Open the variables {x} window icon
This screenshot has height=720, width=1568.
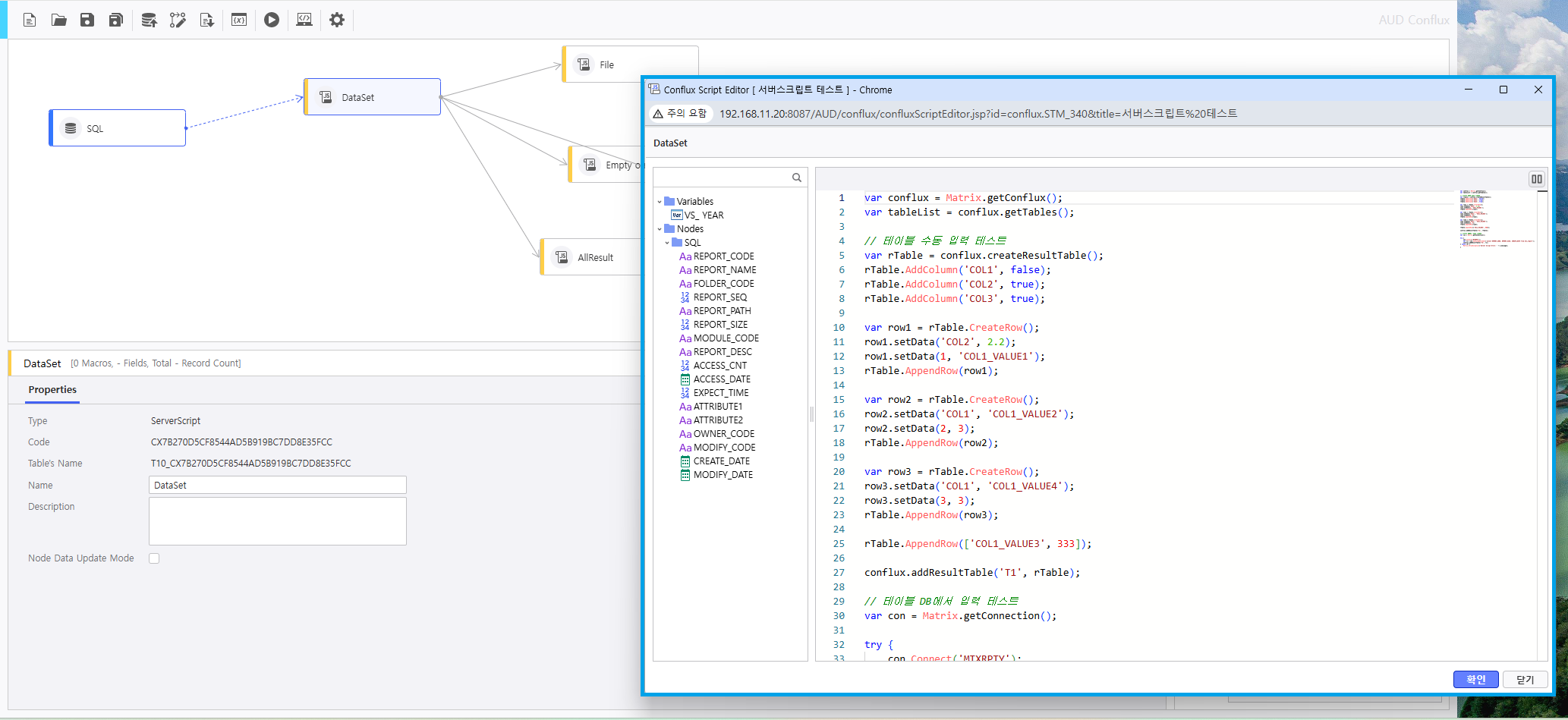[x=239, y=20]
